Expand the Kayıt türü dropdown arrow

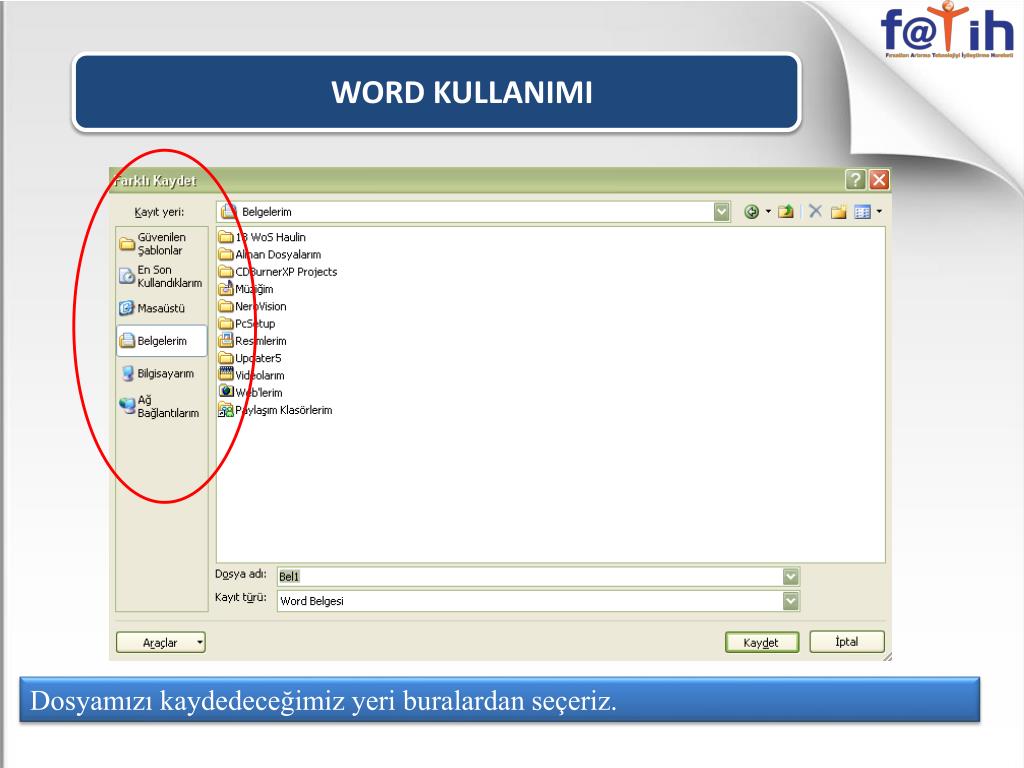coord(791,601)
